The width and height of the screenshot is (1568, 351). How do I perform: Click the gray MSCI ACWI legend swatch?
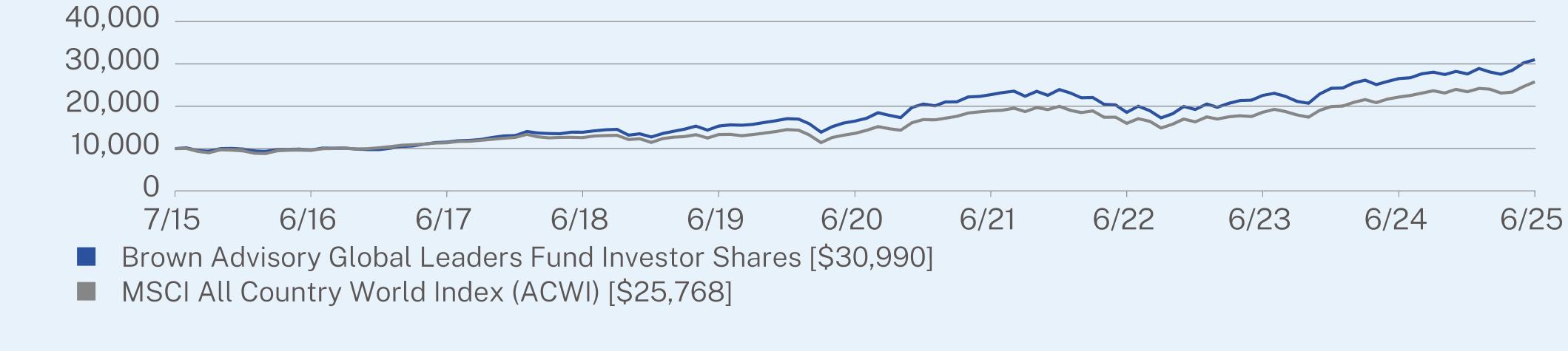click(87, 293)
